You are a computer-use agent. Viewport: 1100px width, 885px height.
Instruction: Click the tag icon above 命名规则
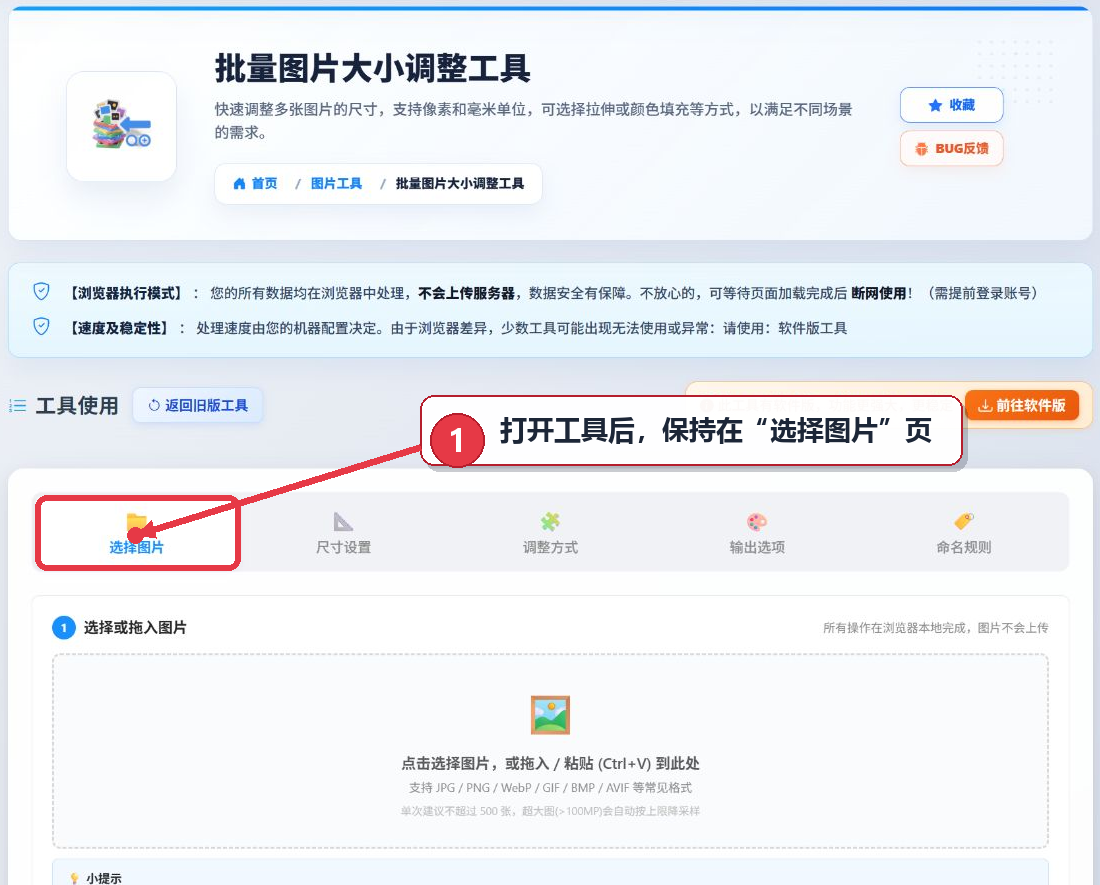(x=964, y=522)
